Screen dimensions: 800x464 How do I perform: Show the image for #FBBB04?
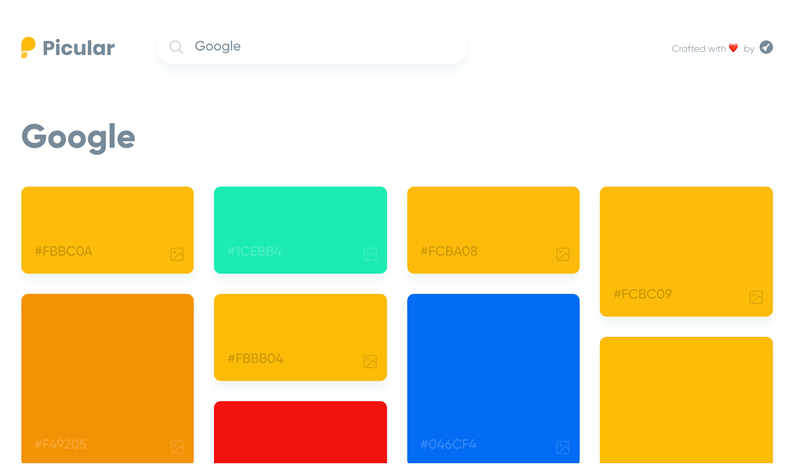[x=370, y=361]
